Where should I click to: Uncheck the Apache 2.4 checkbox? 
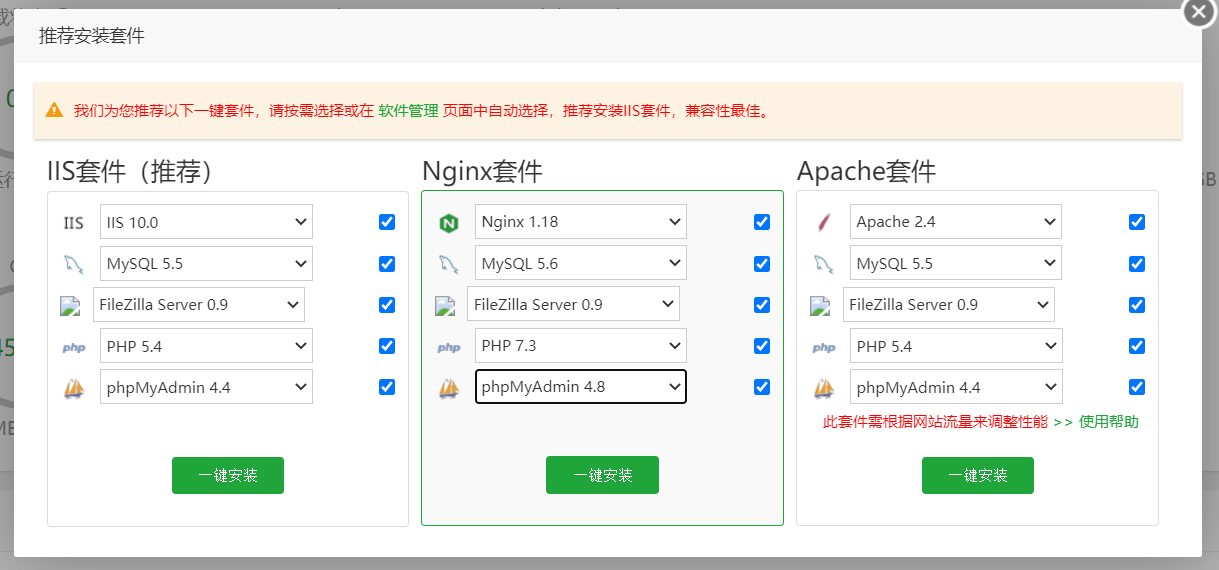pyautogui.click(x=1137, y=222)
